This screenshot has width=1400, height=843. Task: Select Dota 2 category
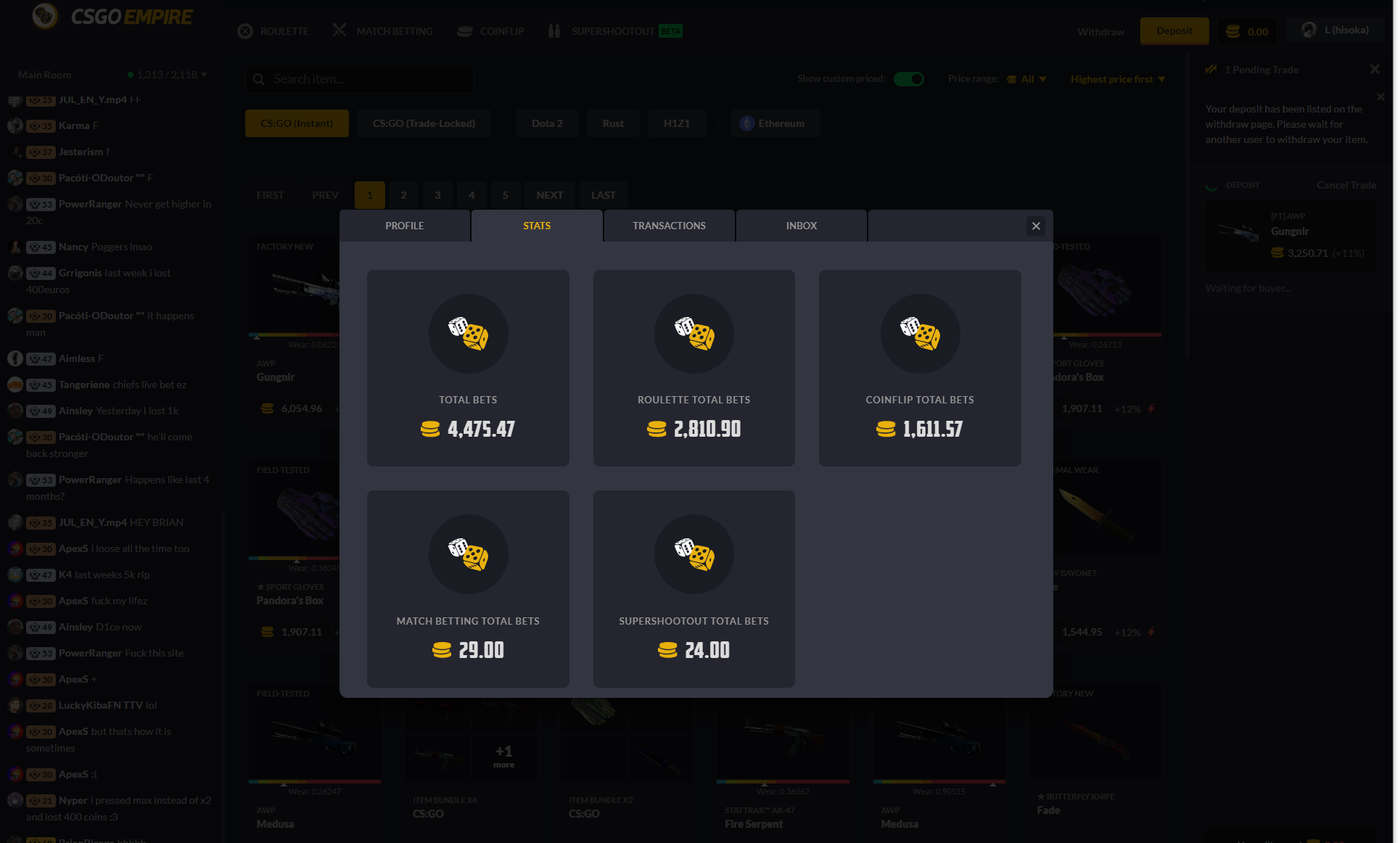tap(547, 123)
